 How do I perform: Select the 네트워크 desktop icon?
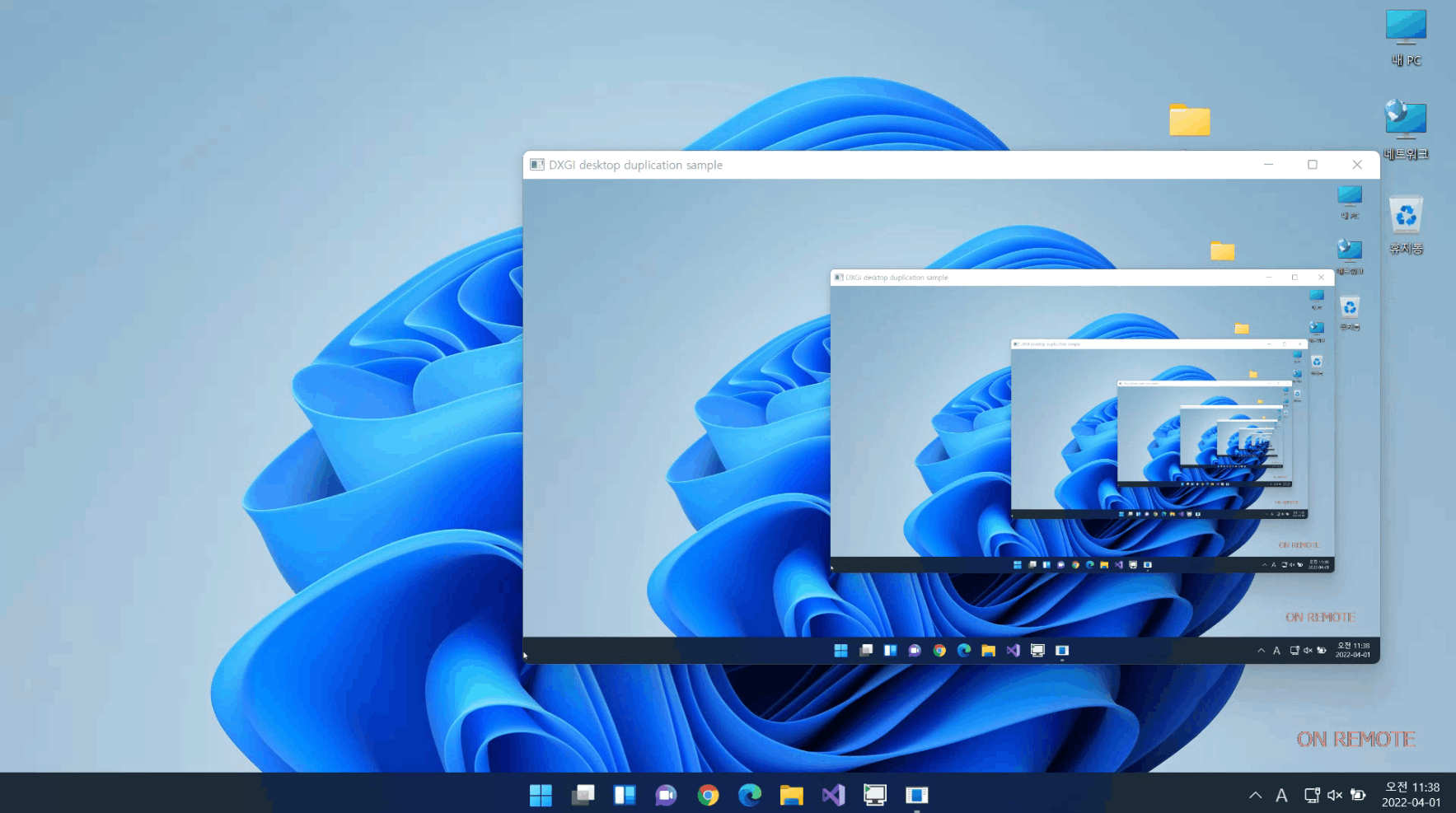(1406, 130)
